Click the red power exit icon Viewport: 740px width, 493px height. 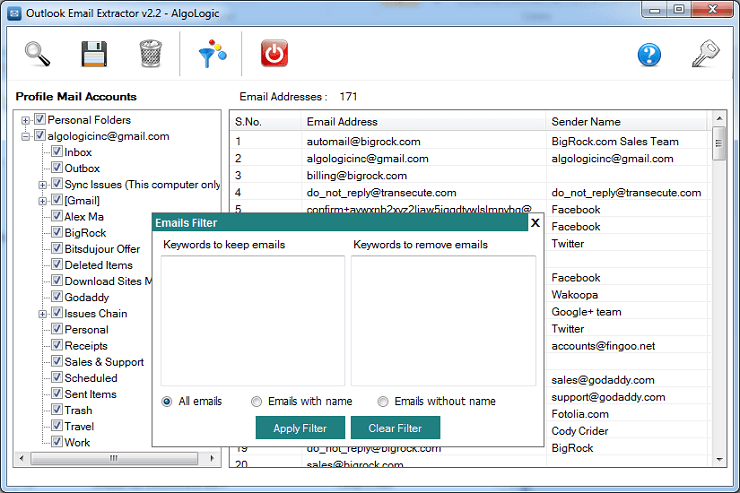click(x=274, y=53)
